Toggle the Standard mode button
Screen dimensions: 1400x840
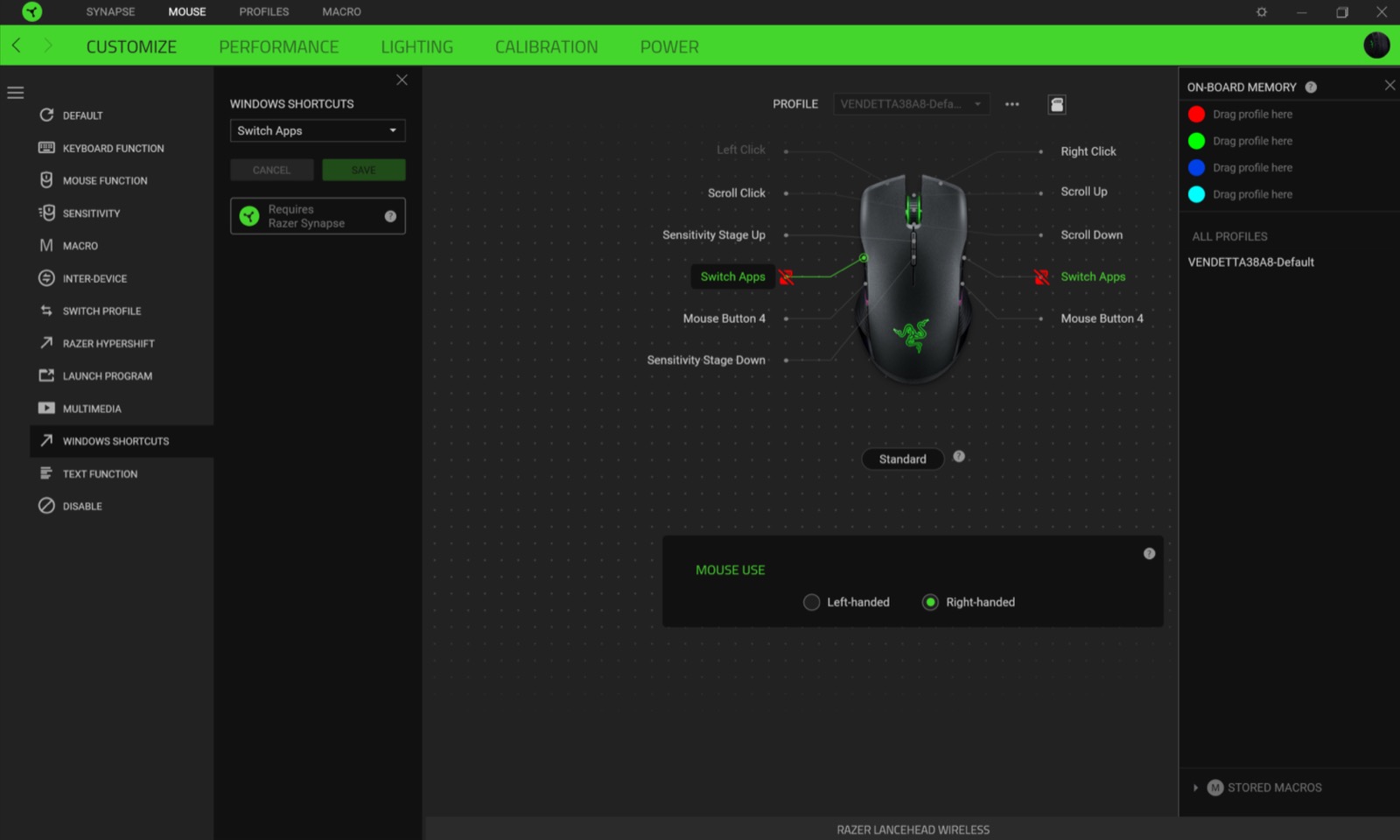[902, 459]
